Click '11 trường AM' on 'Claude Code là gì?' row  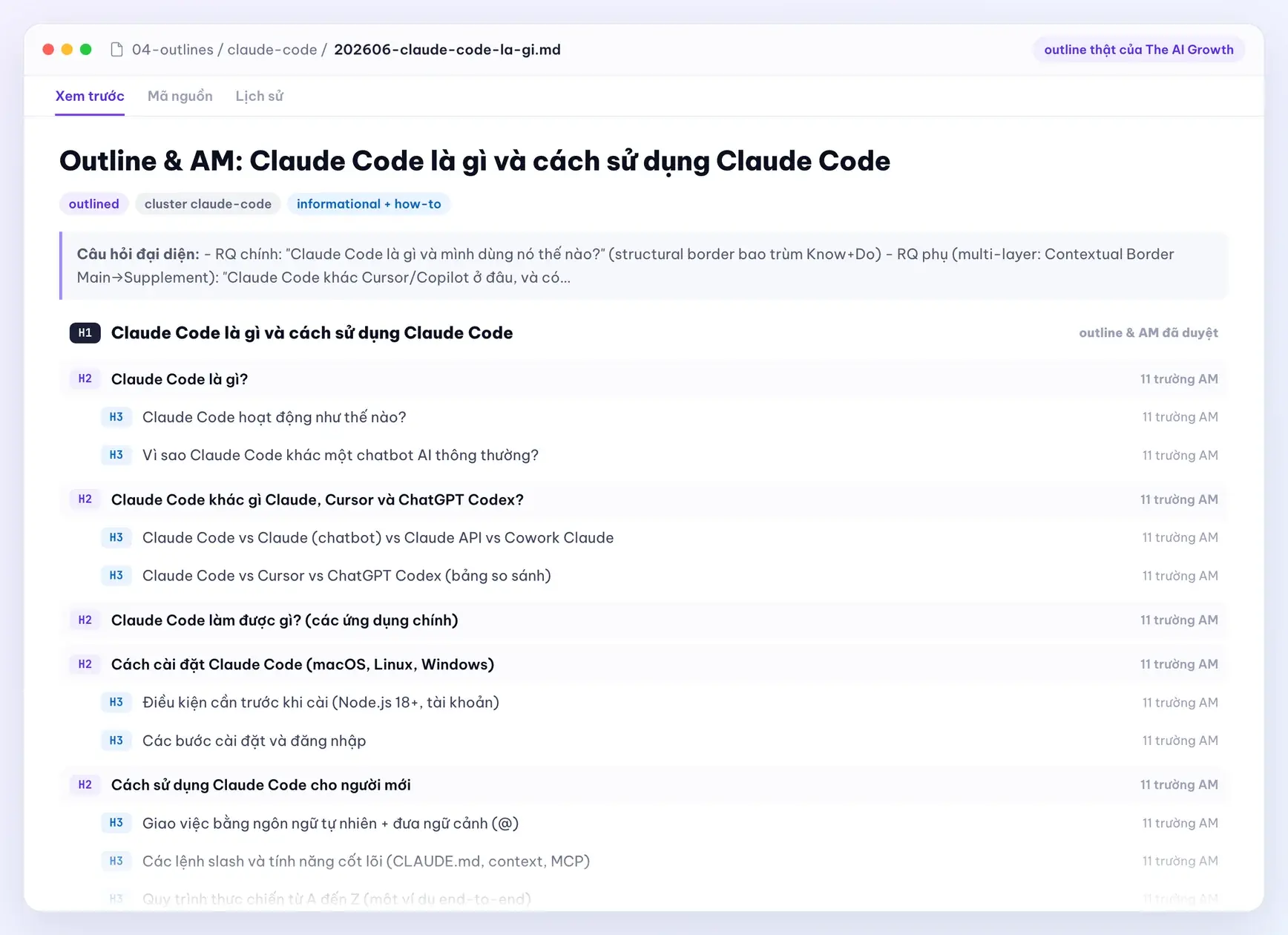[1179, 379]
